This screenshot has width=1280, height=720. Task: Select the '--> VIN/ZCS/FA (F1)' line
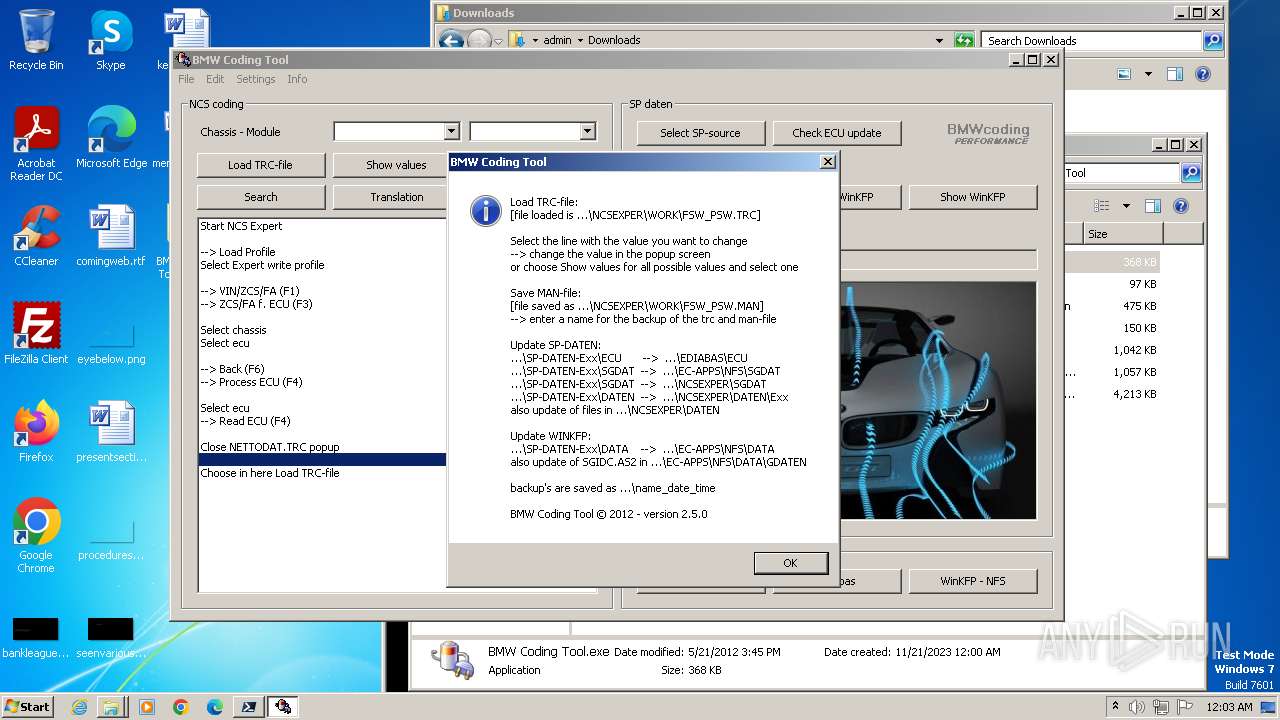point(249,291)
